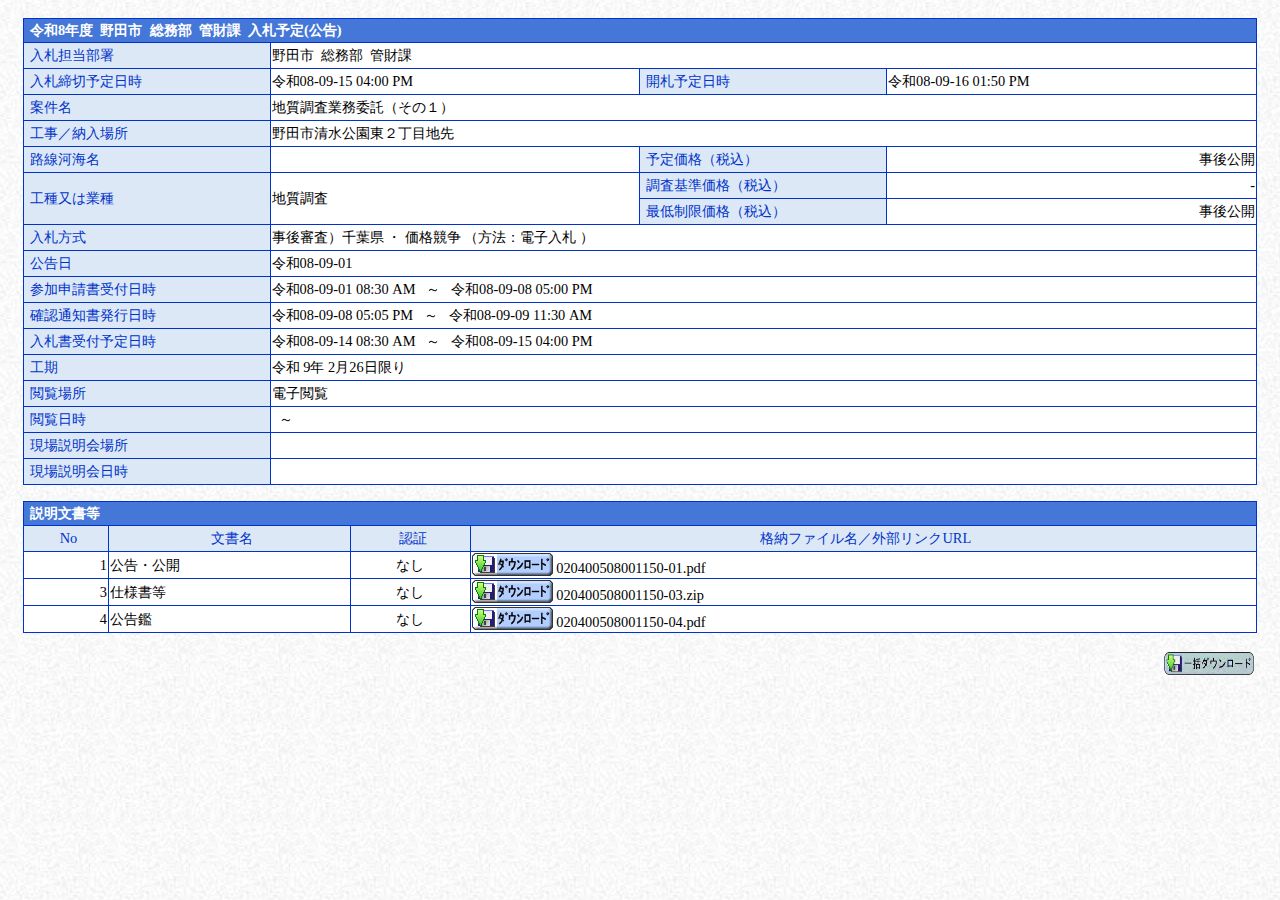Click the 入札方式 value text
This screenshot has height=900, width=1280.
pos(430,238)
